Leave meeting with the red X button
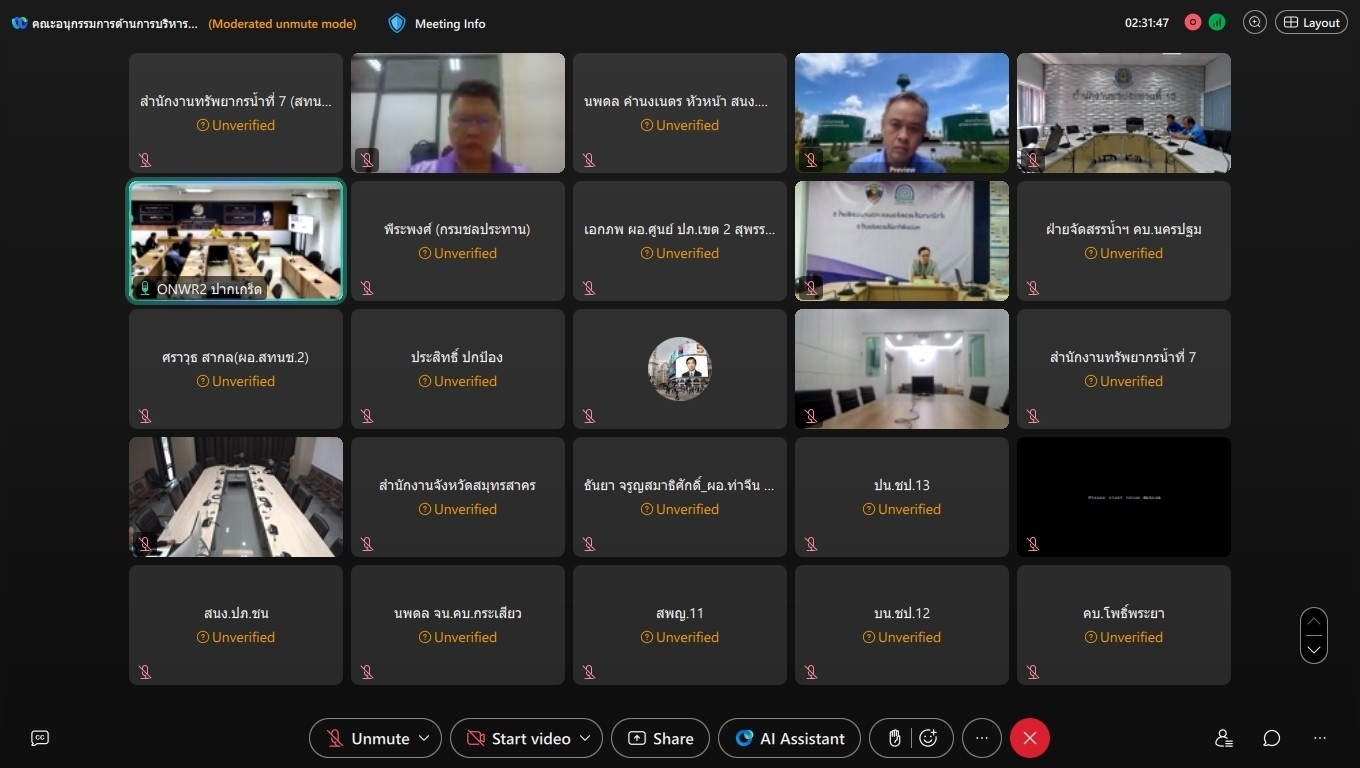 1030,738
